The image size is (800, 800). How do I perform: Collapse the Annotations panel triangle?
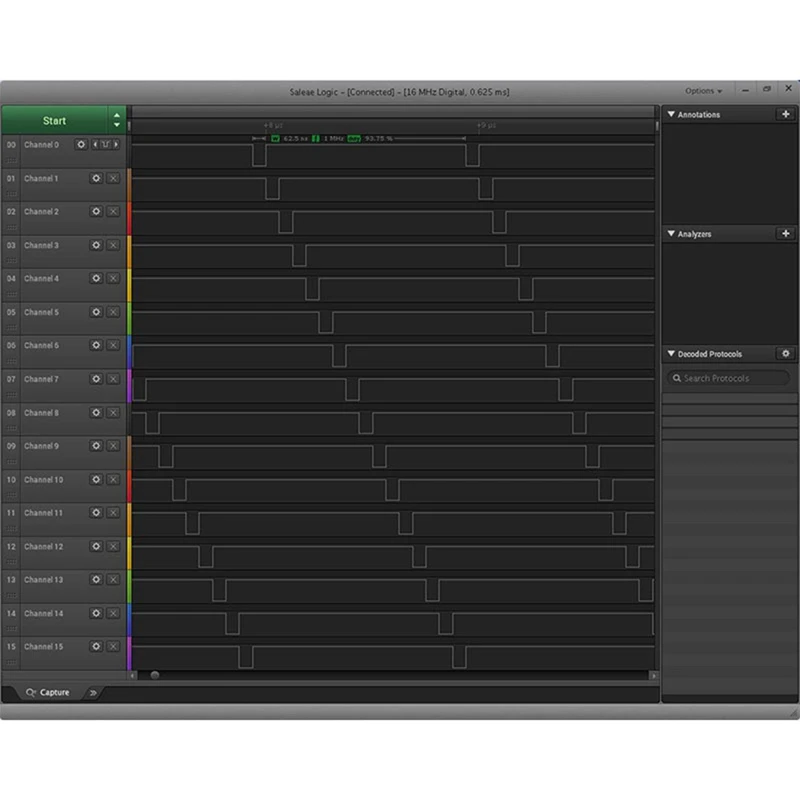coord(671,114)
